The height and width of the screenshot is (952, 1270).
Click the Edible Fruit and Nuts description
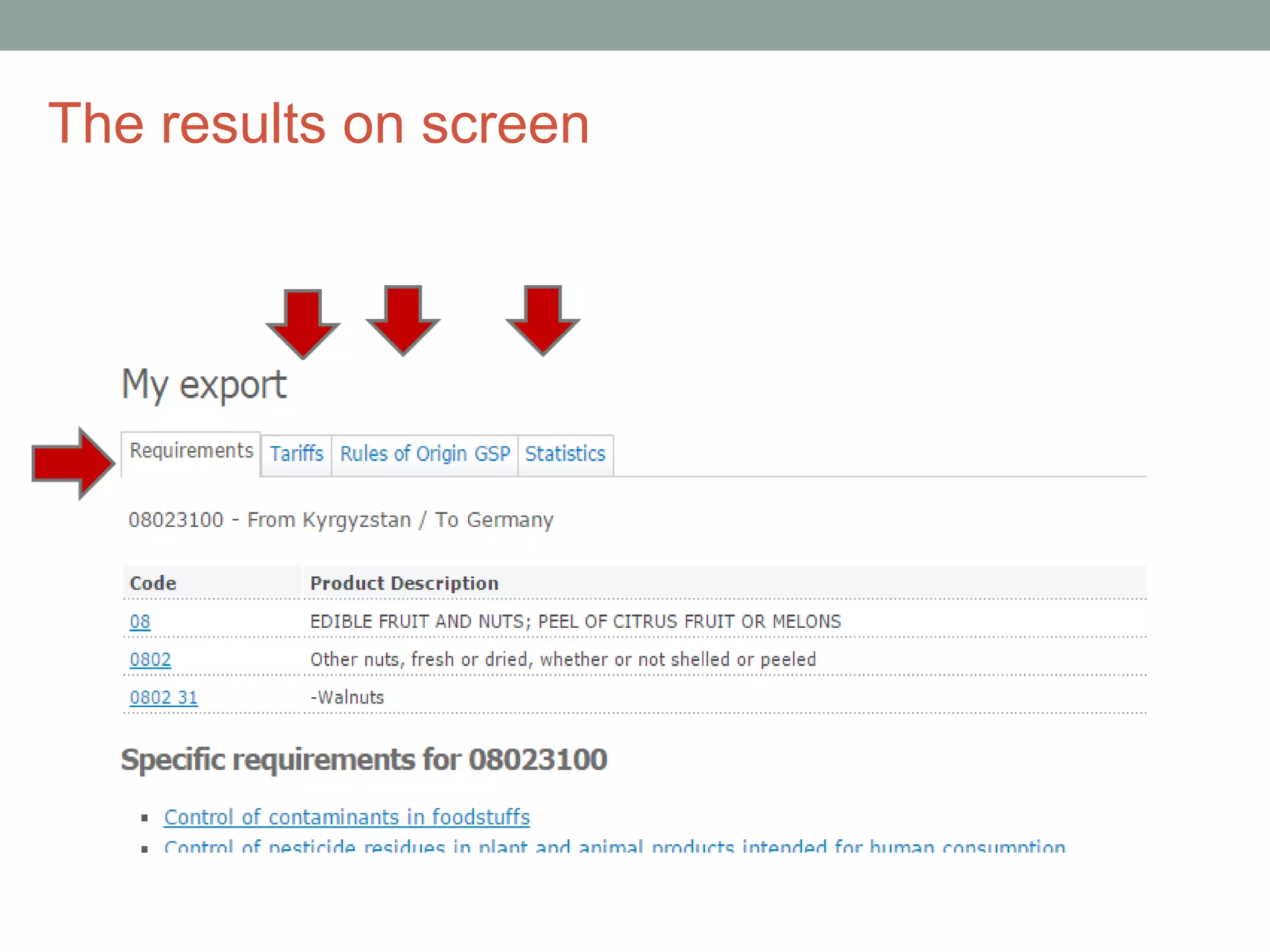click(575, 622)
